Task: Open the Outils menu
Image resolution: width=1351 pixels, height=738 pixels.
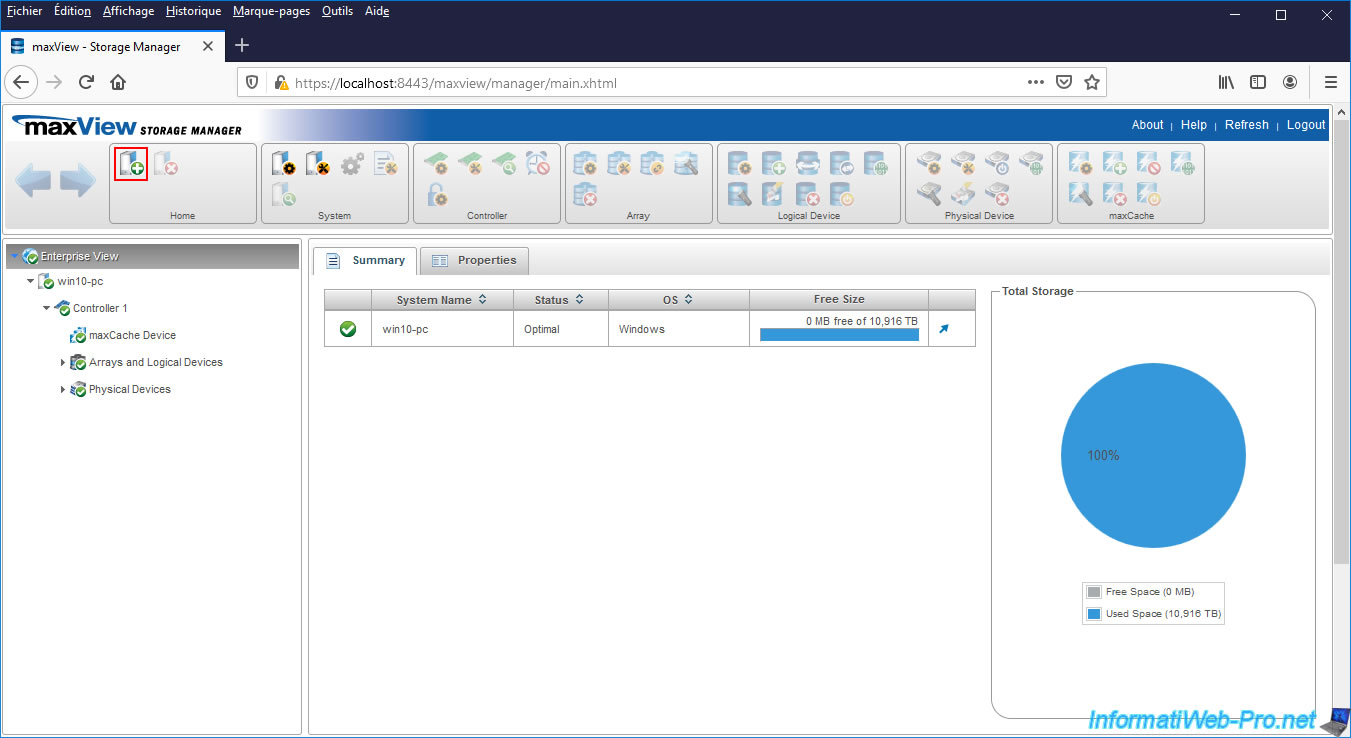Action: [337, 11]
